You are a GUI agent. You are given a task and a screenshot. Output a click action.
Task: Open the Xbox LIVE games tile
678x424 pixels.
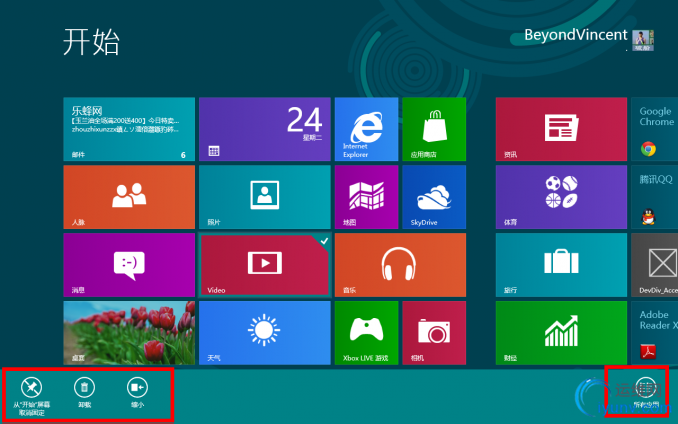[366, 333]
